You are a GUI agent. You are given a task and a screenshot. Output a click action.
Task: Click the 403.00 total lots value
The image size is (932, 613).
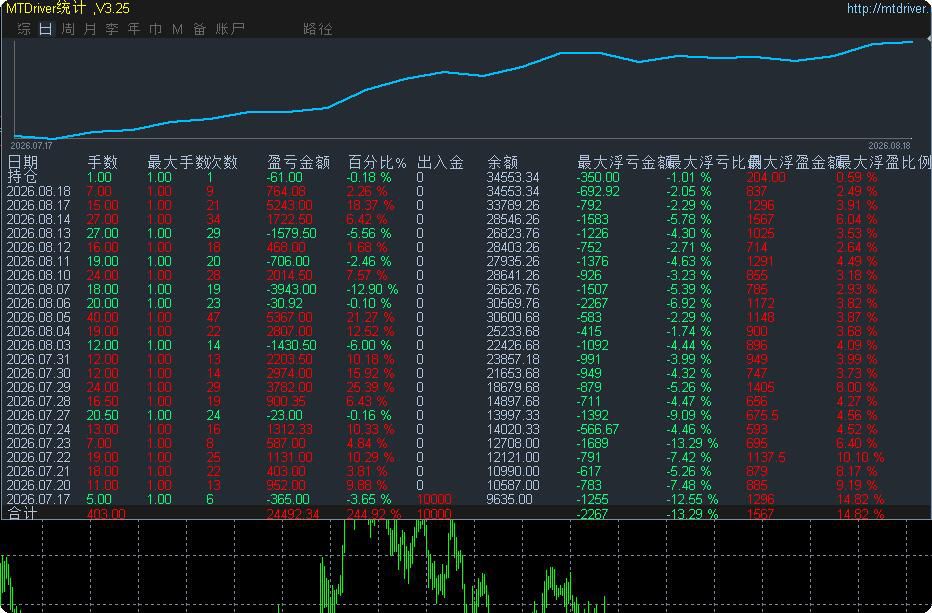pyautogui.click(x=106, y=513)
